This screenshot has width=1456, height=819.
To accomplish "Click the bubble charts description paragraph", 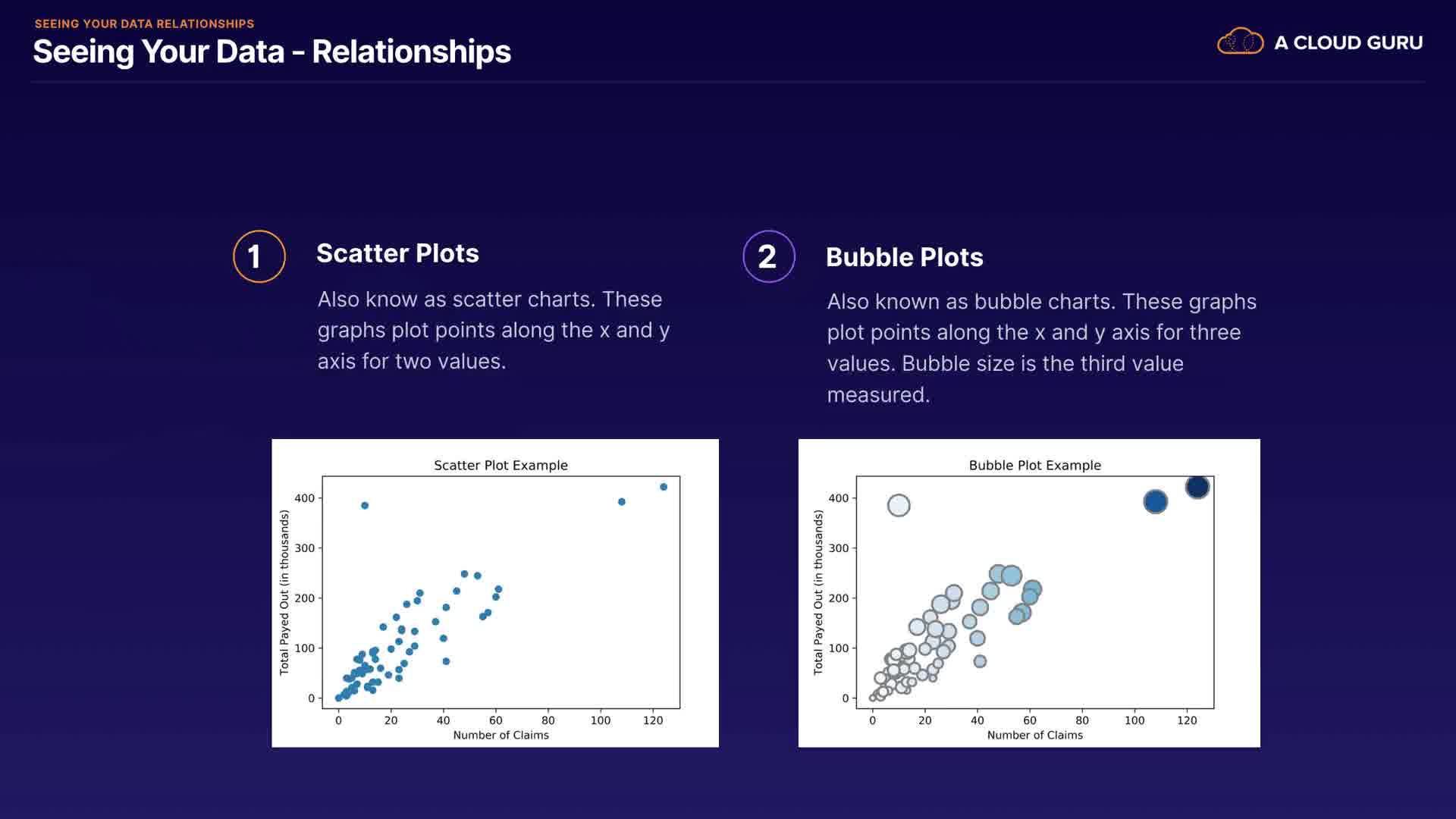I will pos(1041,347).
